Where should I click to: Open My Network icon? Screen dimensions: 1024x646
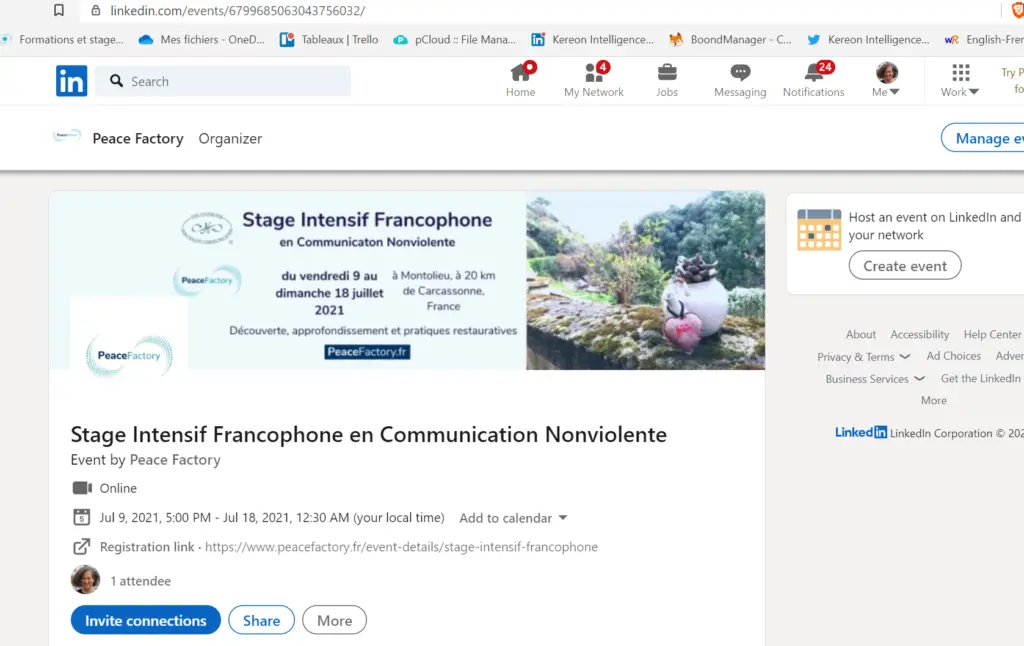pos(594,73)
